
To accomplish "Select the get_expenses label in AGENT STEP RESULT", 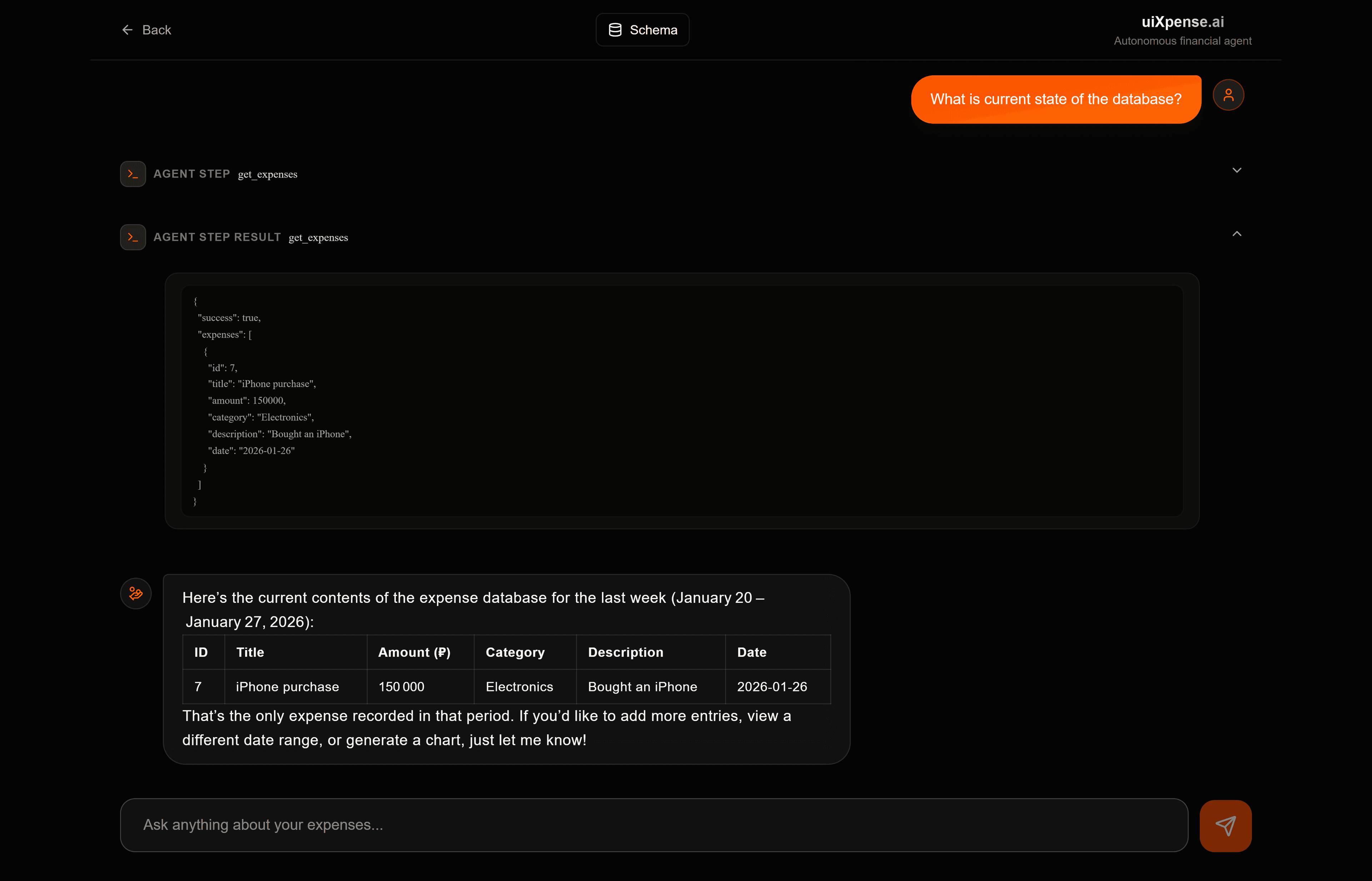I will pyautogui.click(x=318, y=237).
